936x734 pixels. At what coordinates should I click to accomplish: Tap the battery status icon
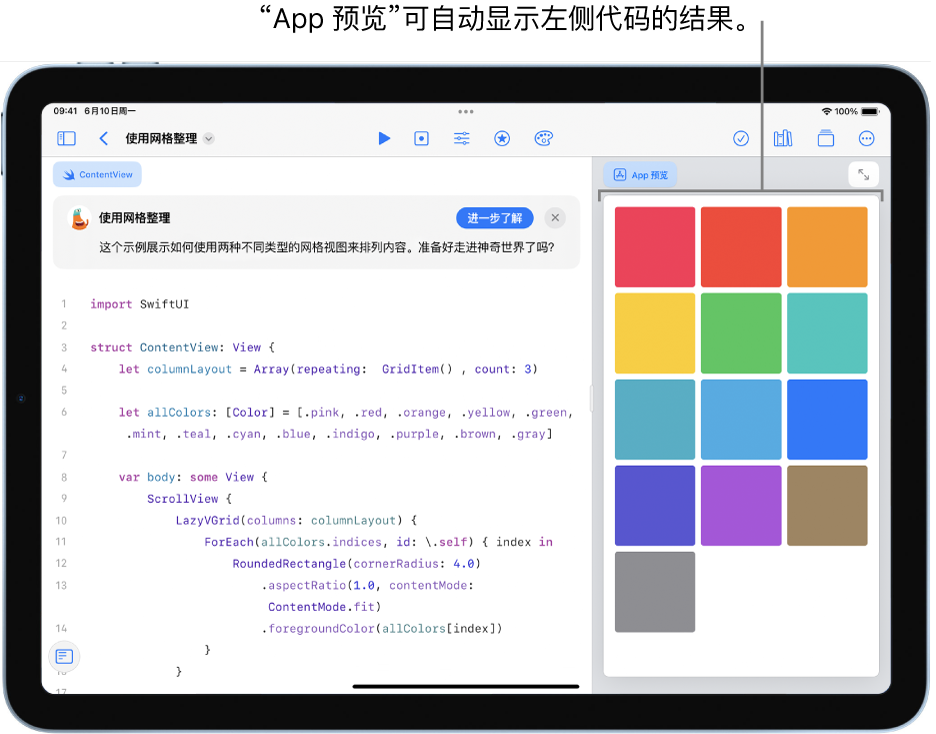pyautogui.click(x=870, y=112)
